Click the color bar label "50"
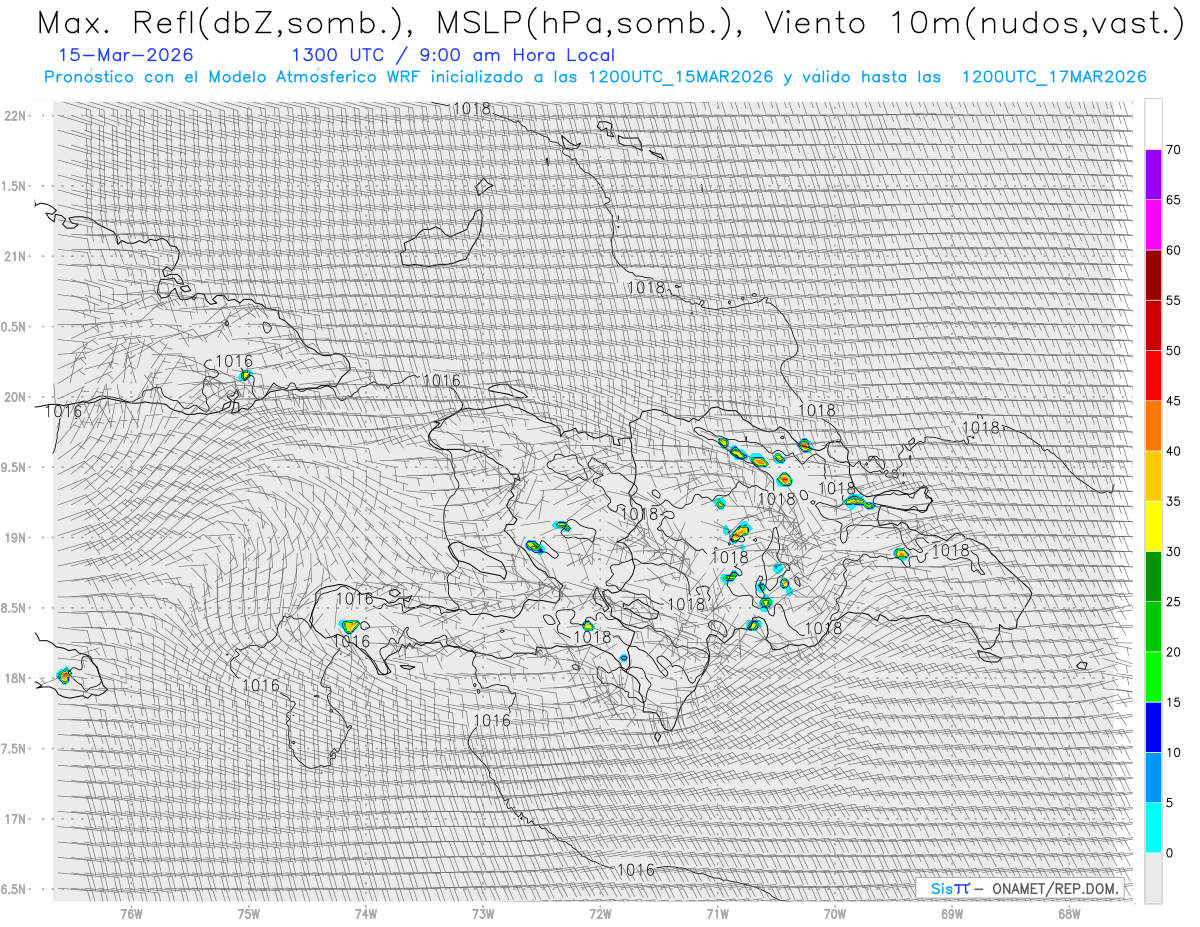This screenshot has height=927, width=1200. (1173, 351)
